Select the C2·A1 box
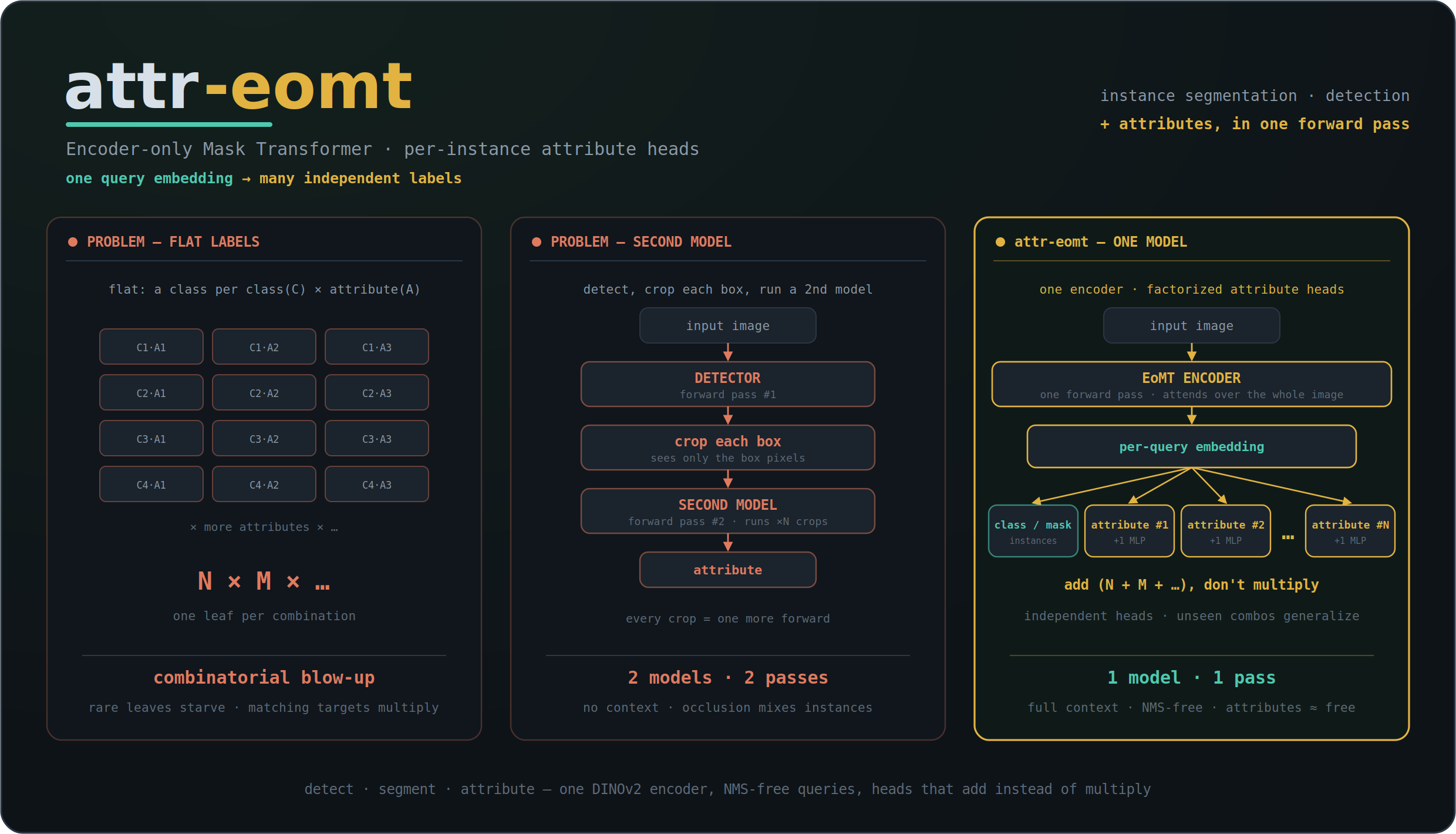 [x=151, y=392]
